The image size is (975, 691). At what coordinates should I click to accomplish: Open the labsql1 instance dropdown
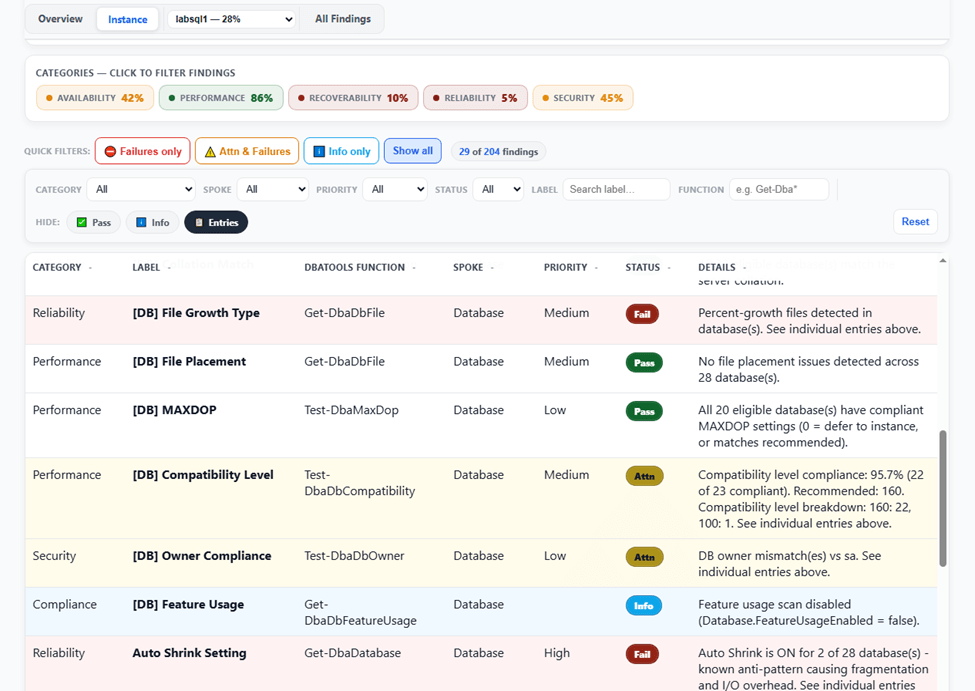[x=233, y=19]
